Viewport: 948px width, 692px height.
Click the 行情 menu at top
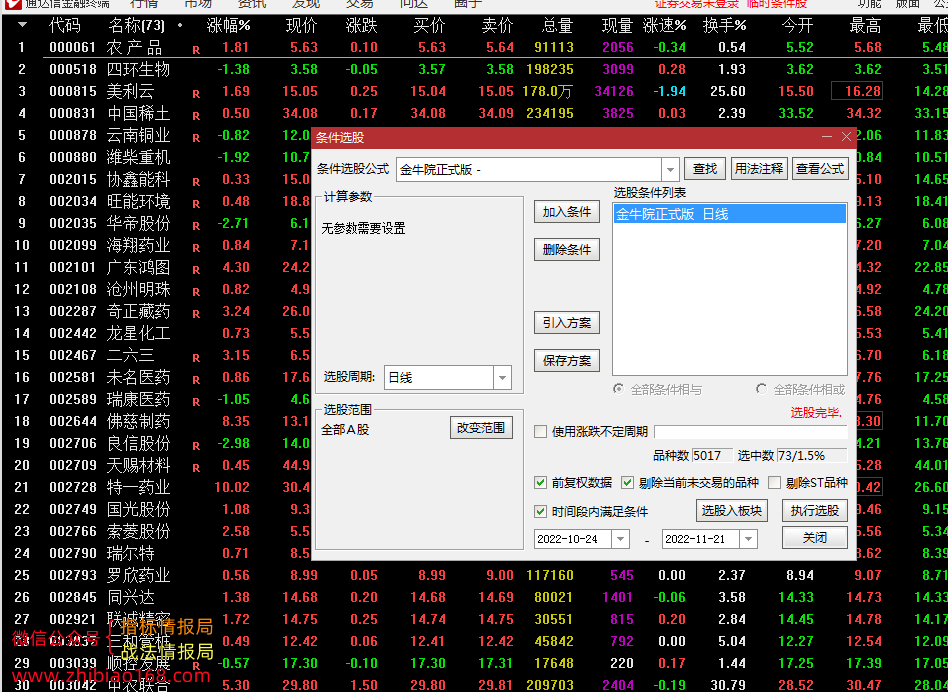[x=144, y=4]
